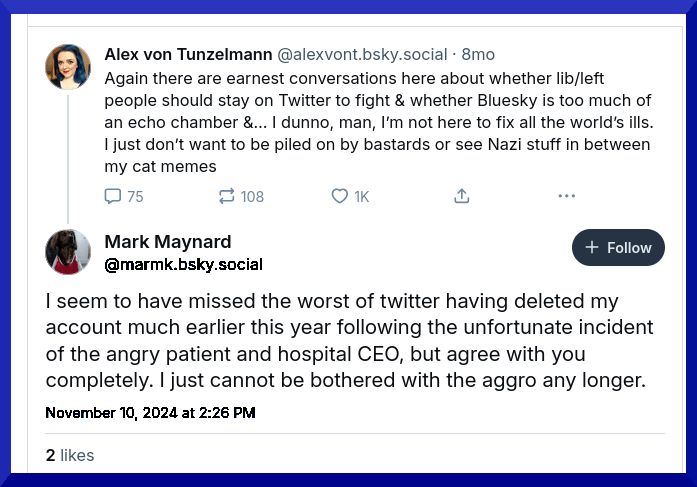Like the post with heart icon
The height and width of the screenshot is (487, 697).
click(x=339, y=197)
